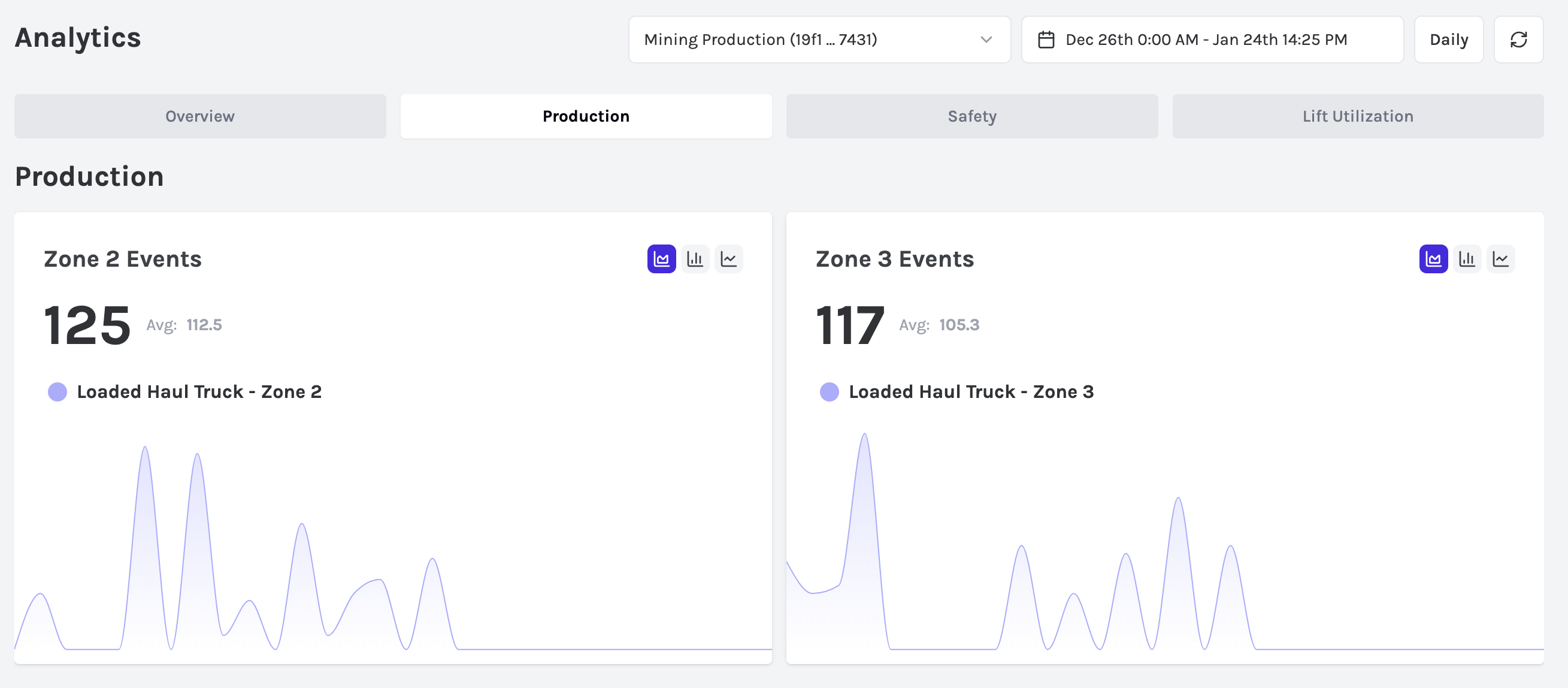Screen dimensions: 1568x688
Task: Switch to the Overview tab
Action: (x=199, y=116)
